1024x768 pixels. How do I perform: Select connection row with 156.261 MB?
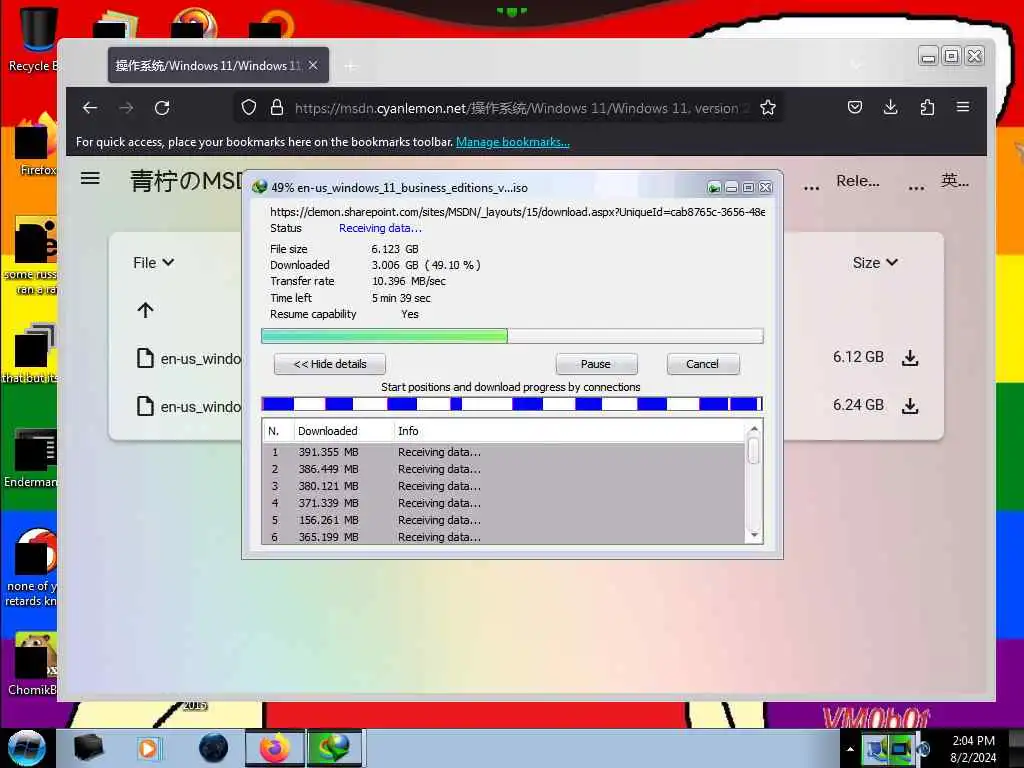(x=504, y=520)
